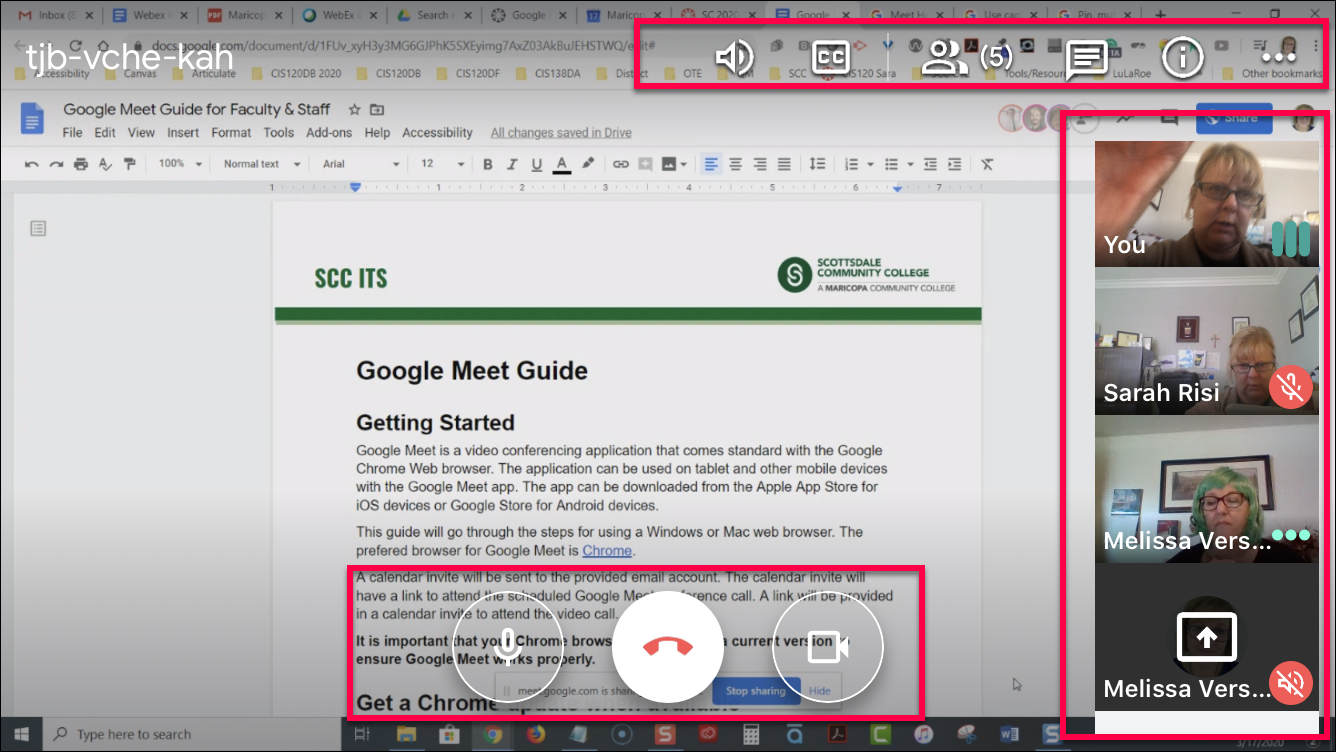The height and width of the screenshot is (752, 1336).
Task: Open the Add-ons menu
Action: [x=329, y=132]
